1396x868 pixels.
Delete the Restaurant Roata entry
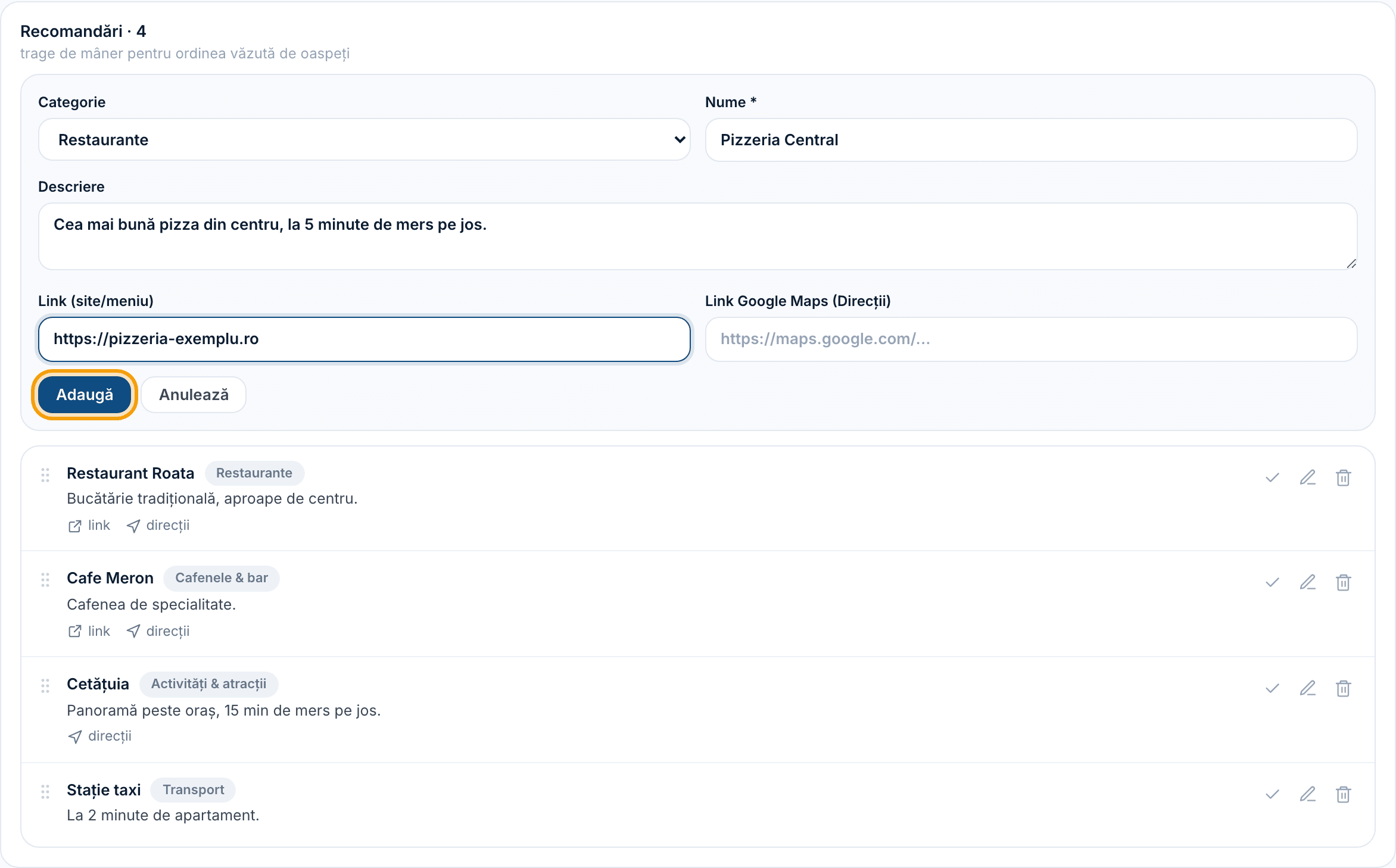pos(1343,477)
